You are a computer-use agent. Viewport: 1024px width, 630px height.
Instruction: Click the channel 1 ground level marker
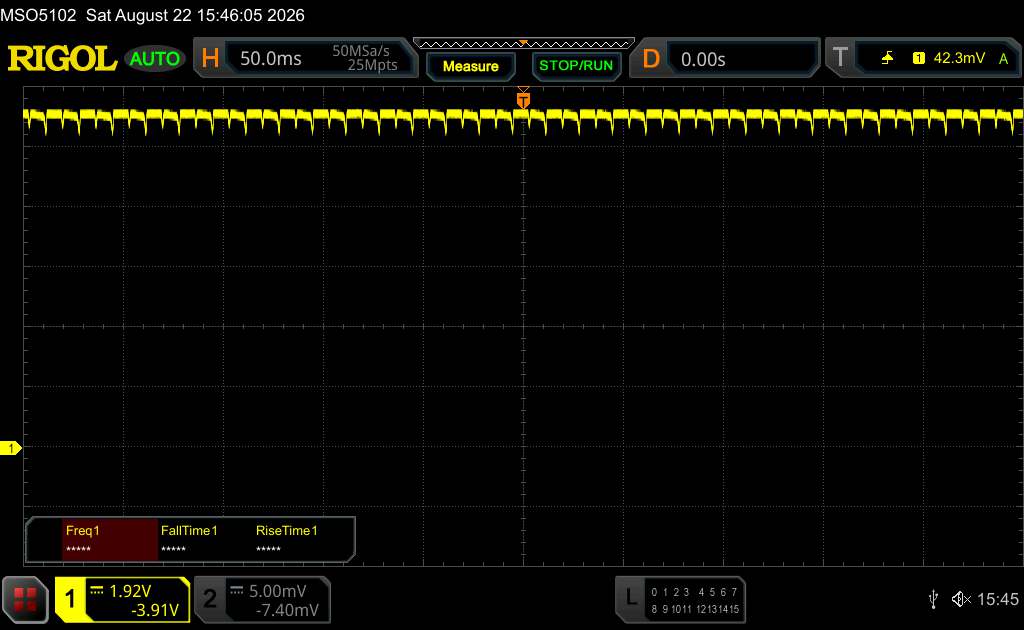(10, 448)
